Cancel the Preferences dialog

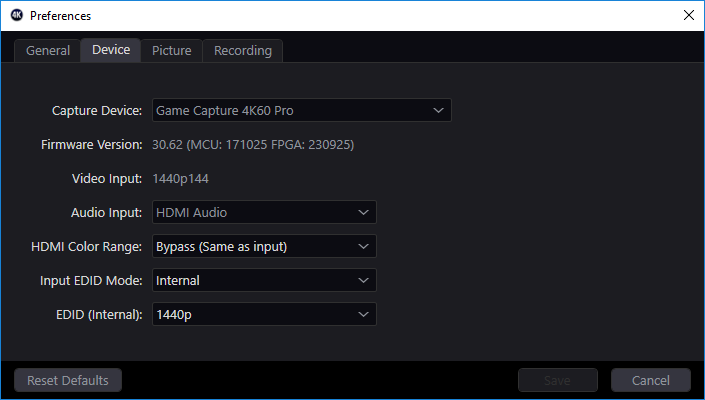click(x=651, y=380)
